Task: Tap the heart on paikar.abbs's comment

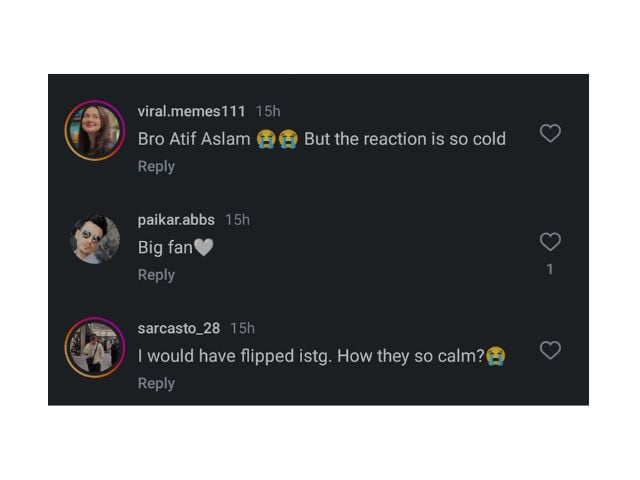Action: (x=550, y=241)
